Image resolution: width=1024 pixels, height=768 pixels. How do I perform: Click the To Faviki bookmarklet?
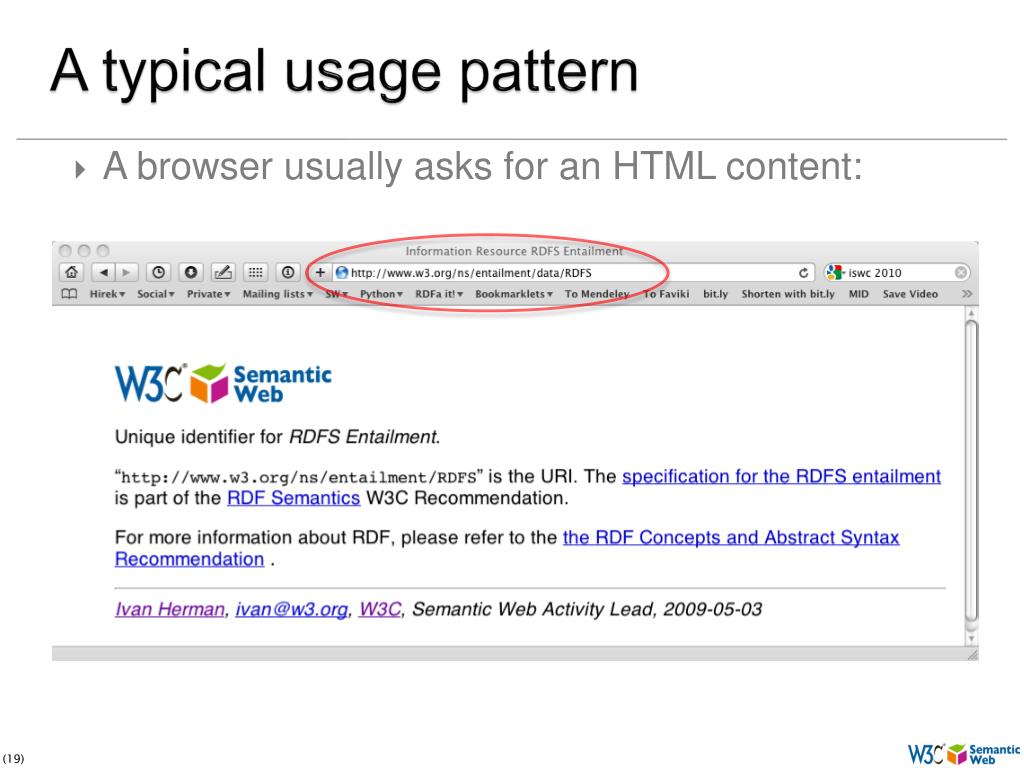click(666, 294)
